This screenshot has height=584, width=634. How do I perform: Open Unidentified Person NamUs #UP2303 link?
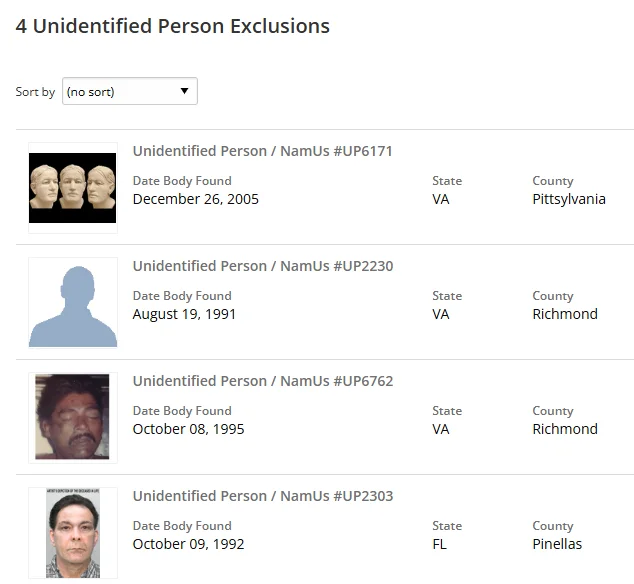(x=262, y=496)
